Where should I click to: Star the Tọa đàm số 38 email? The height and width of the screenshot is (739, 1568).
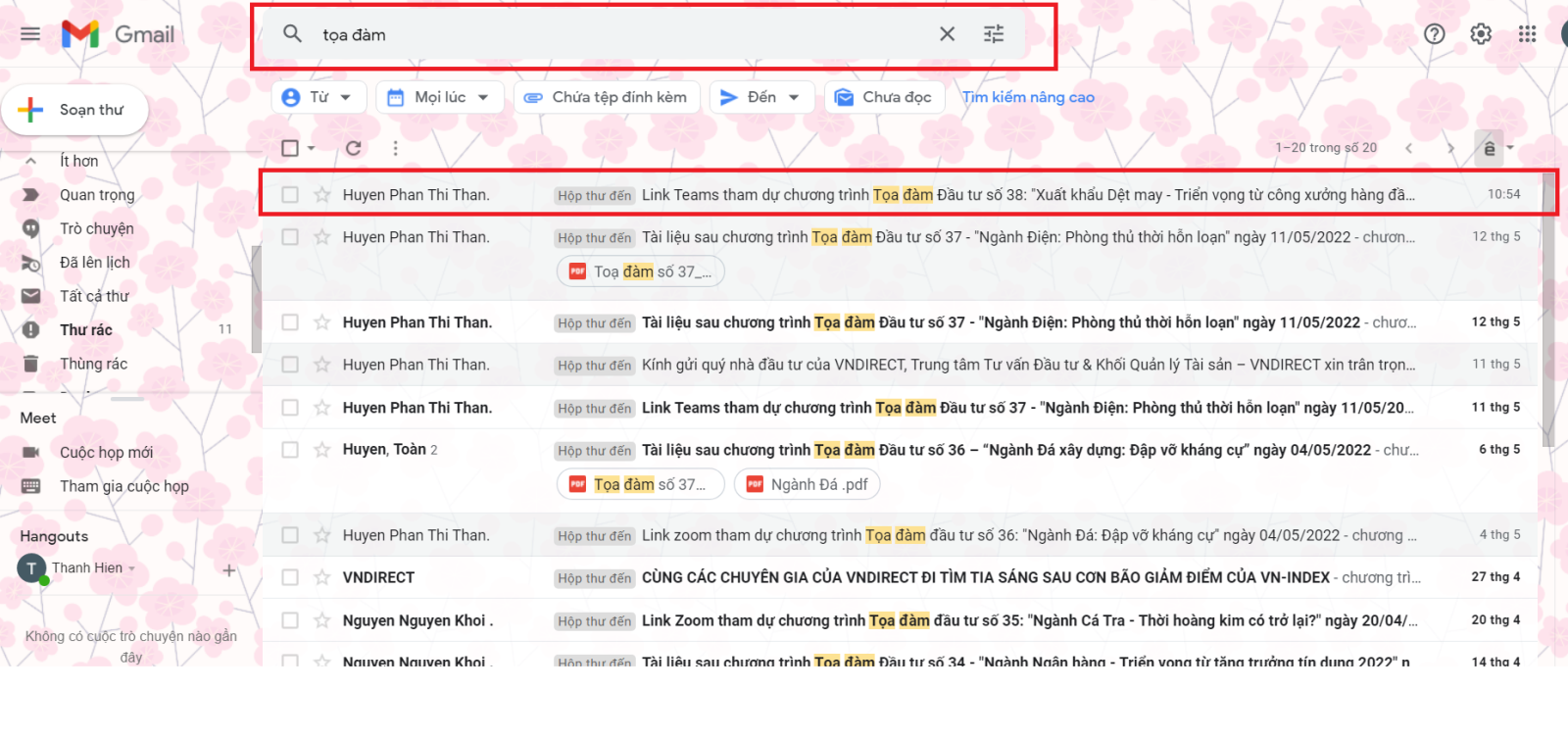tap(321, 195)
